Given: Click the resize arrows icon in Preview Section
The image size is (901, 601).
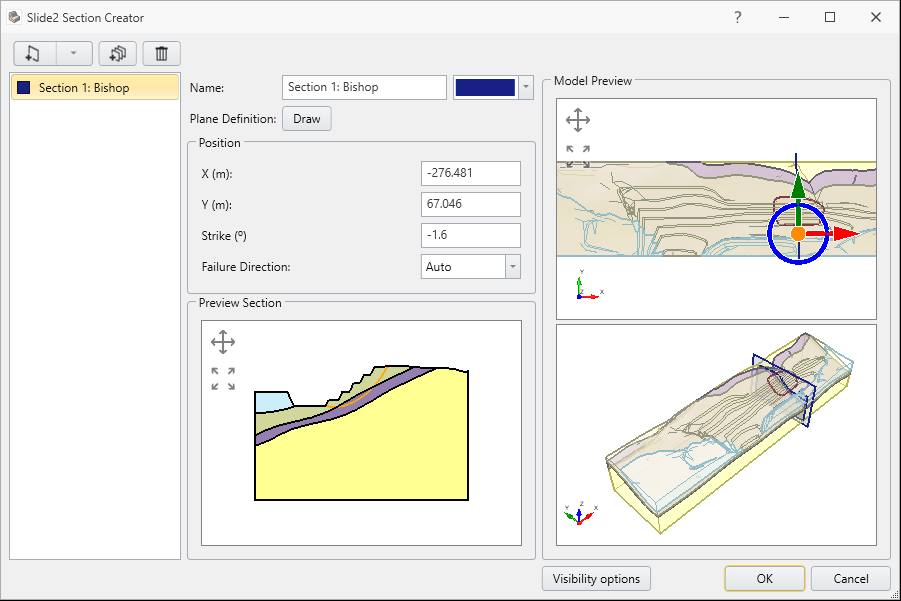Looking at the screenshot, I should [x=222, y=377].
